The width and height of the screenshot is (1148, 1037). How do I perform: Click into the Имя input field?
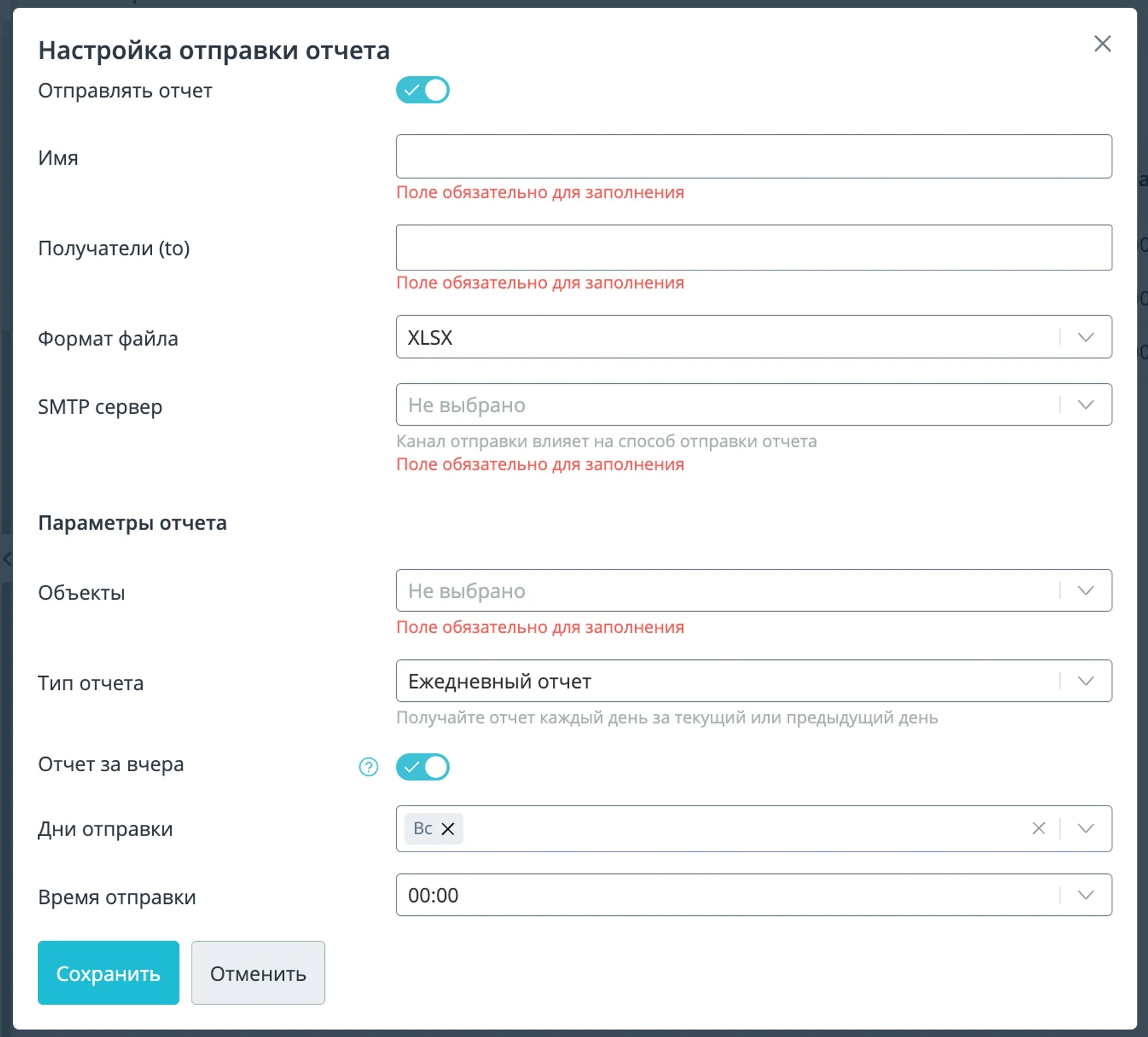[754, 157]
